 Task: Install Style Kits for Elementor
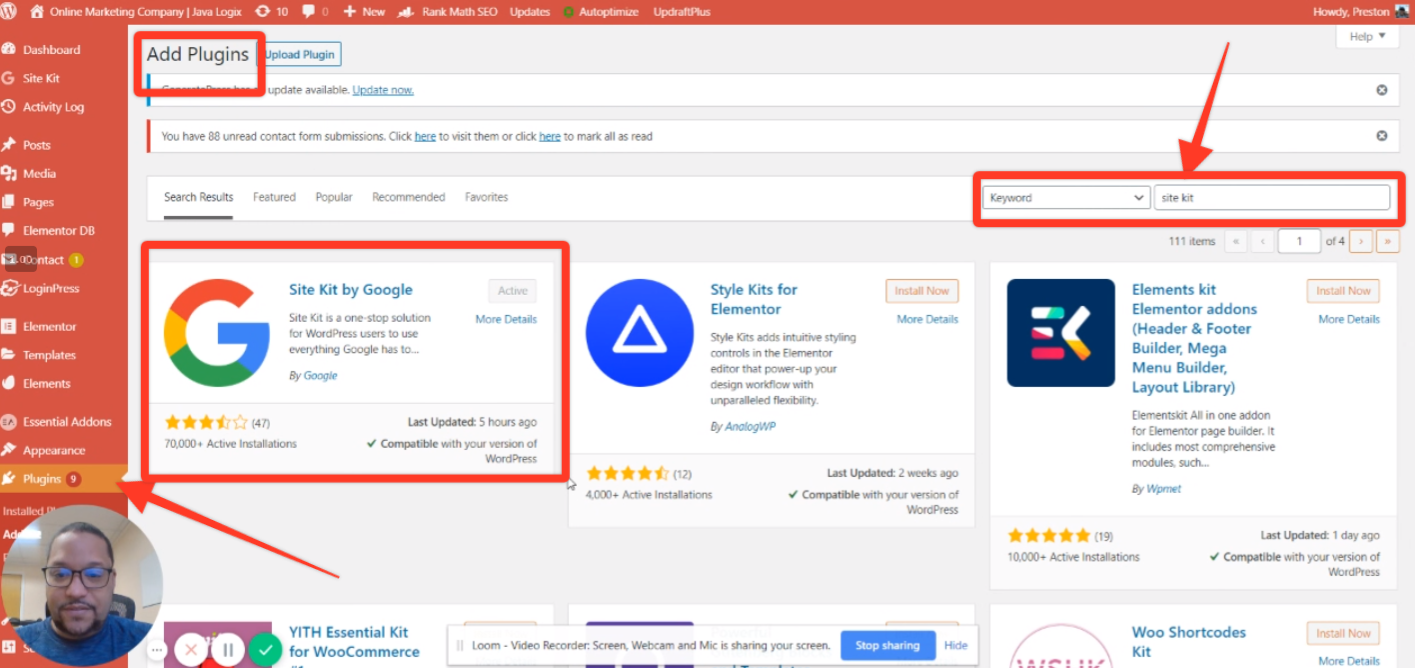click(x=922, y=291)
